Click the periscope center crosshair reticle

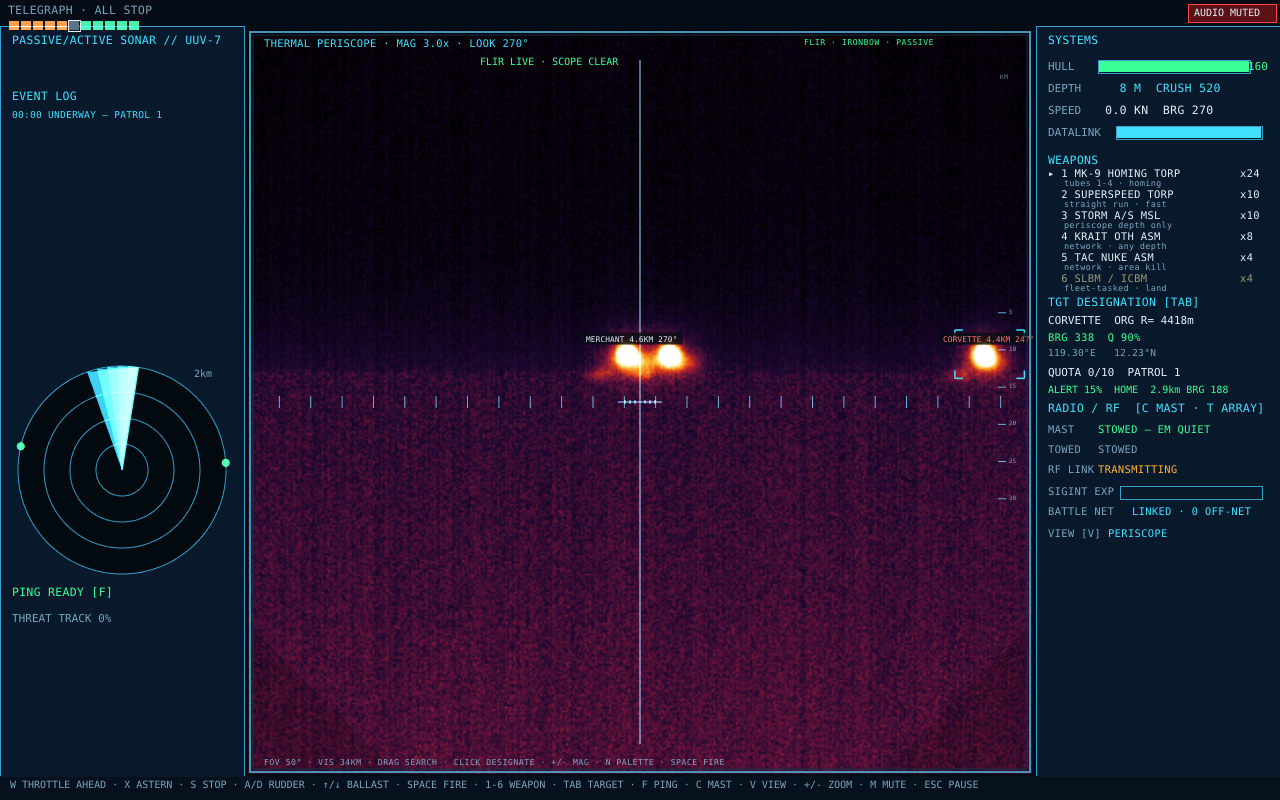pos(640,402)
